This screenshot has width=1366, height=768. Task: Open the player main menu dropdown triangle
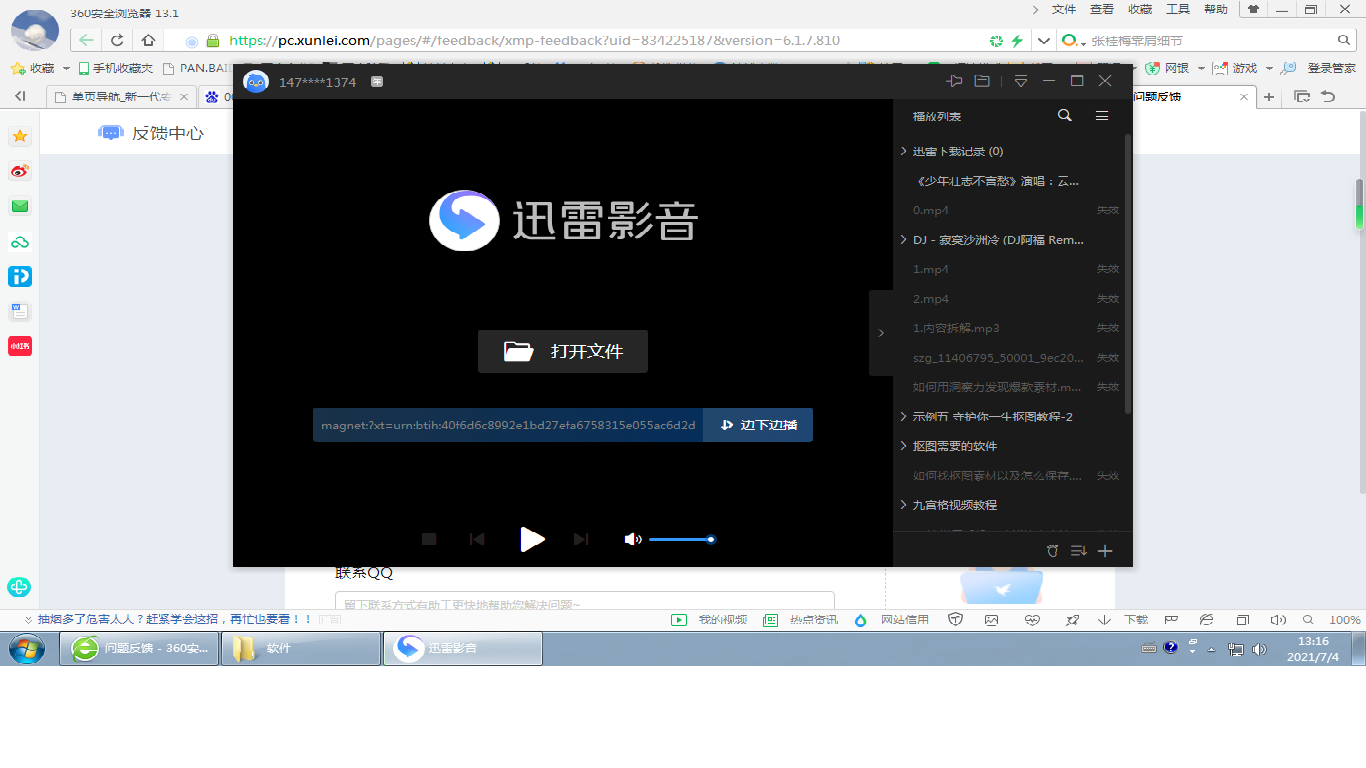point(1020,81)
